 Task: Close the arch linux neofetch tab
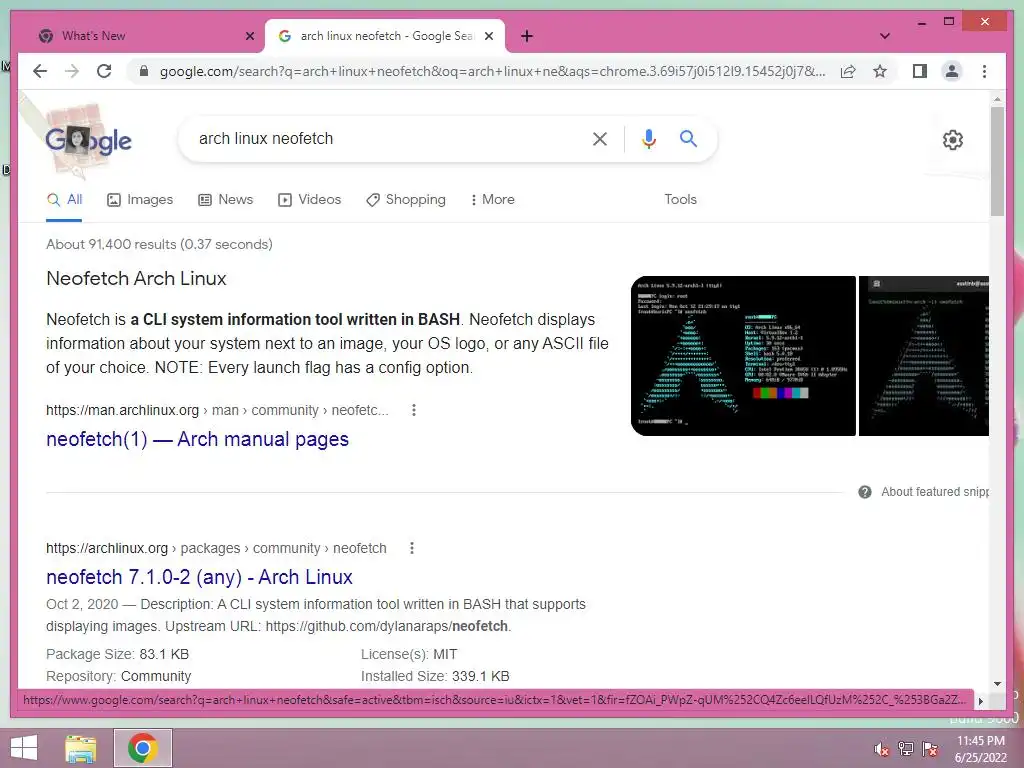tap(488, 36)
